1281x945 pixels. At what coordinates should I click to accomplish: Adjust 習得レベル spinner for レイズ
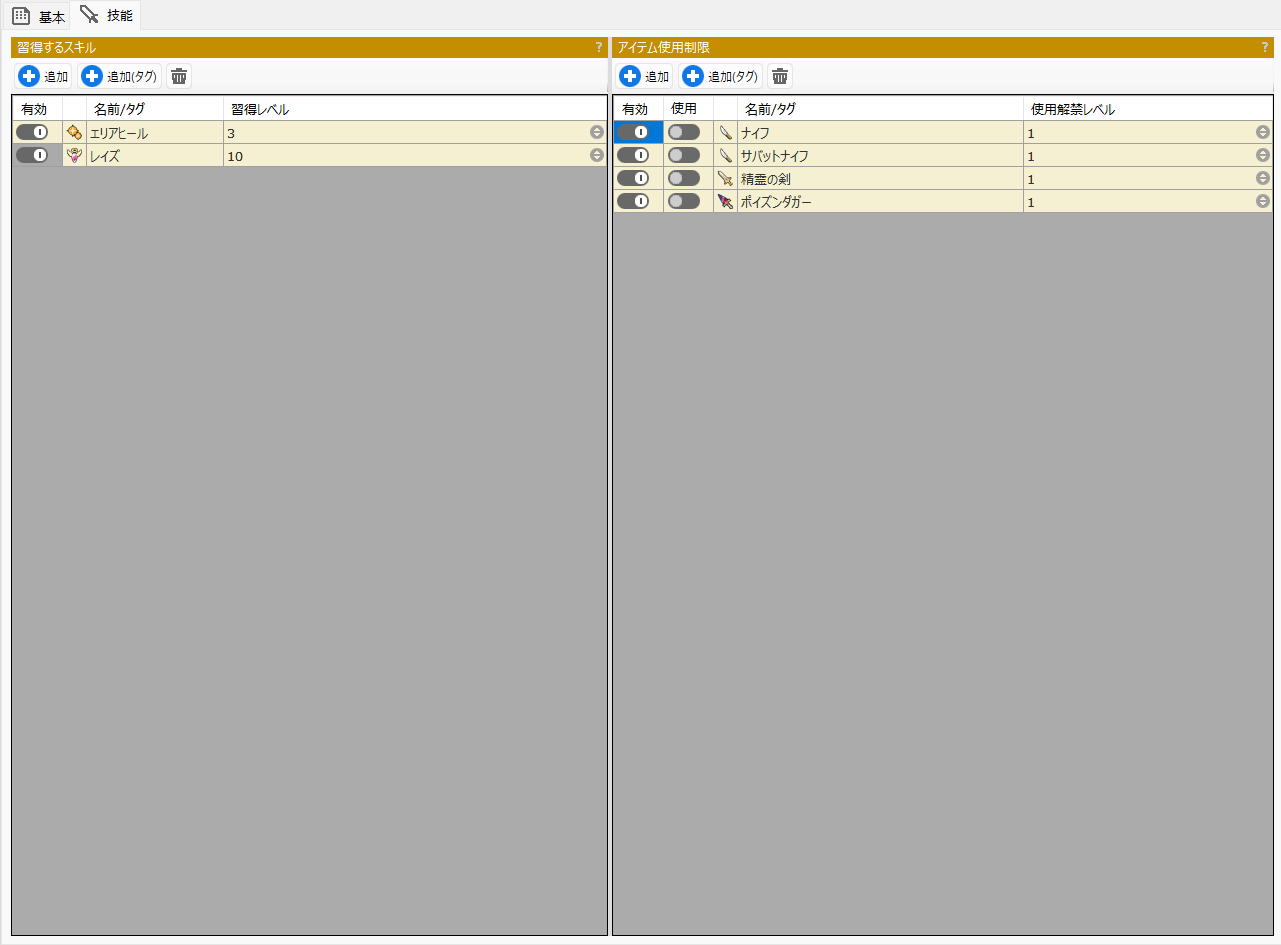597,155
